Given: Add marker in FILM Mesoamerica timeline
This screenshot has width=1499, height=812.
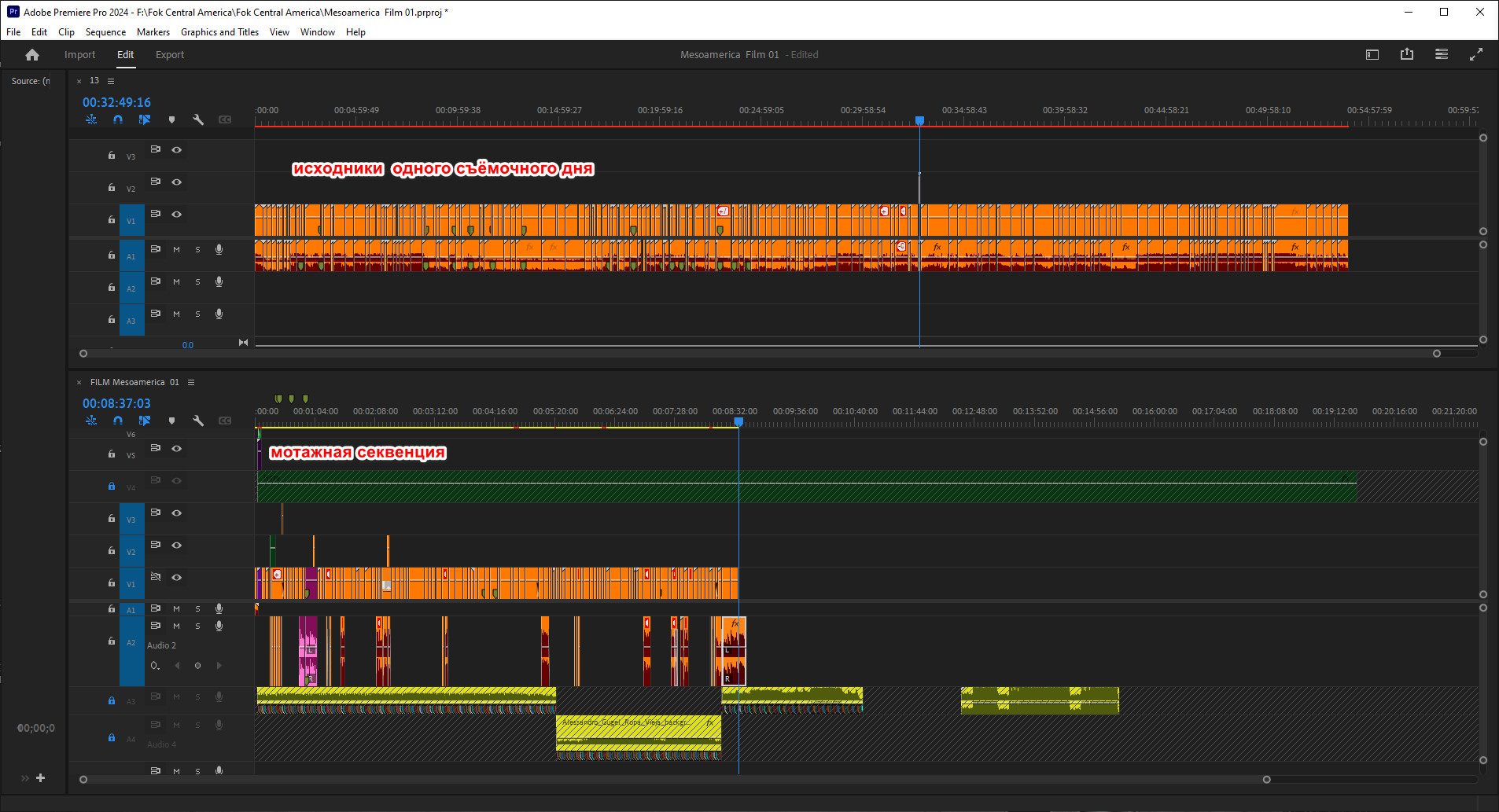Looking at the screenshot, I should [x=171, y=421].
